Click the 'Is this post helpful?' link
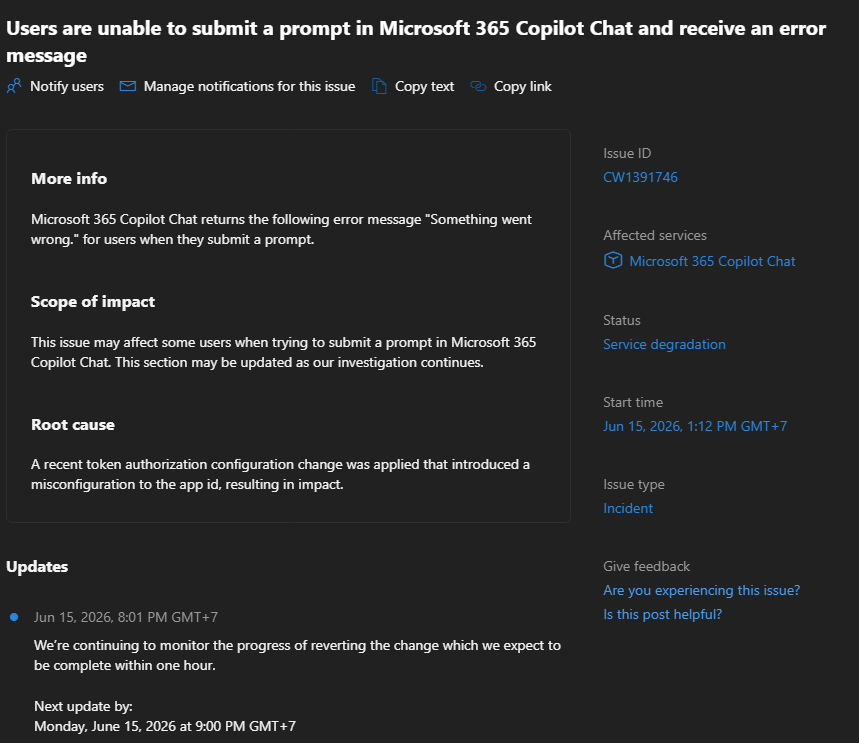Screen dimensions: 859x743 (662, 614)
